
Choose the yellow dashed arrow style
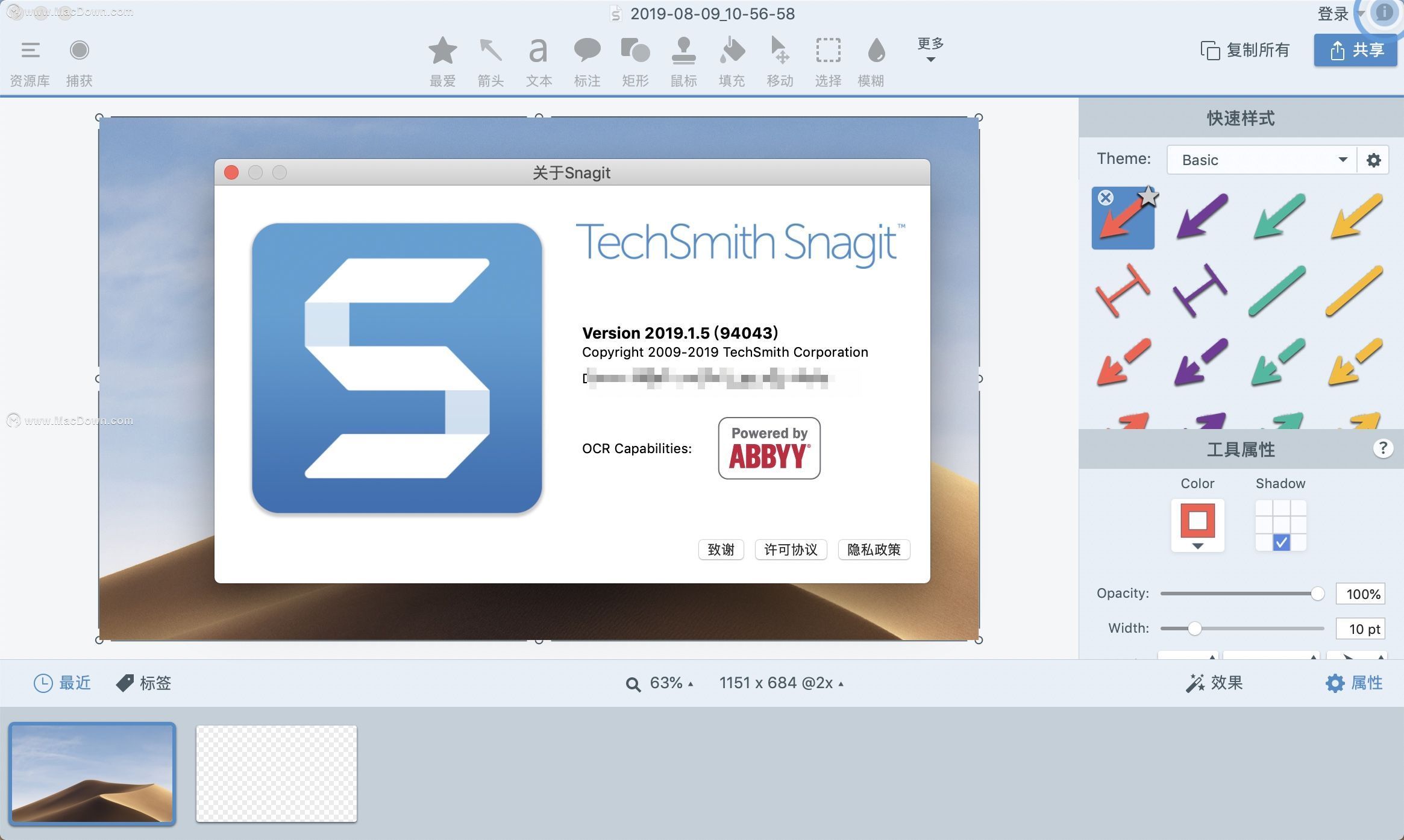1356,362
